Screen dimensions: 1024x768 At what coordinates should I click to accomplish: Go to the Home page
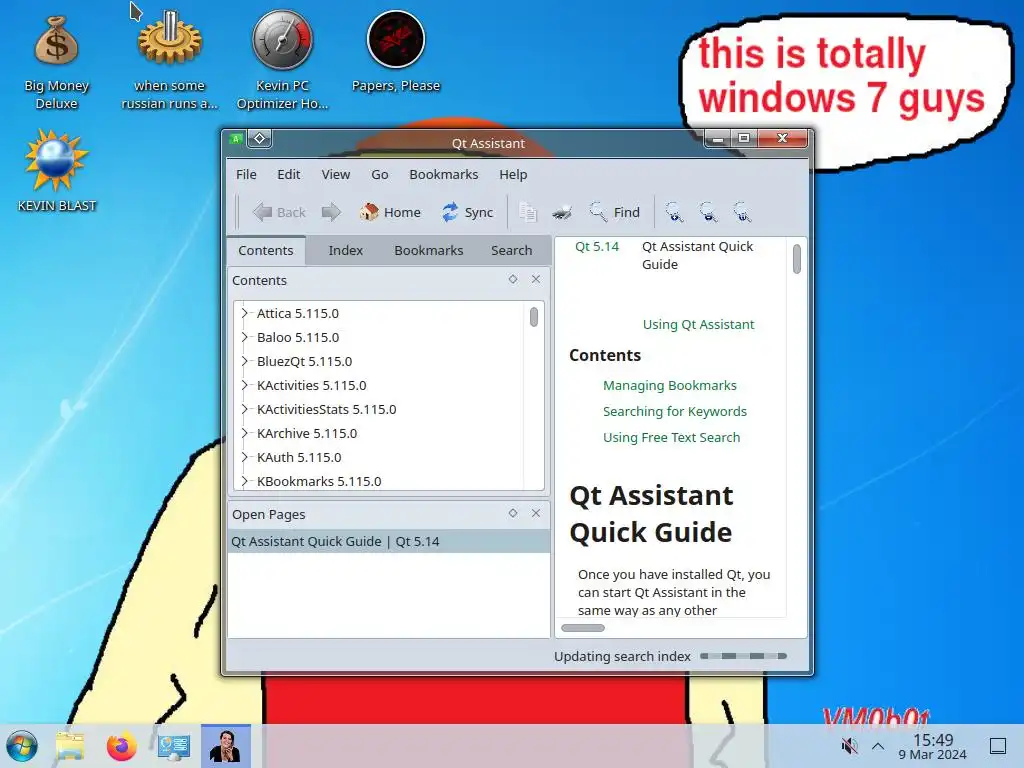click(x=390, y=212)
